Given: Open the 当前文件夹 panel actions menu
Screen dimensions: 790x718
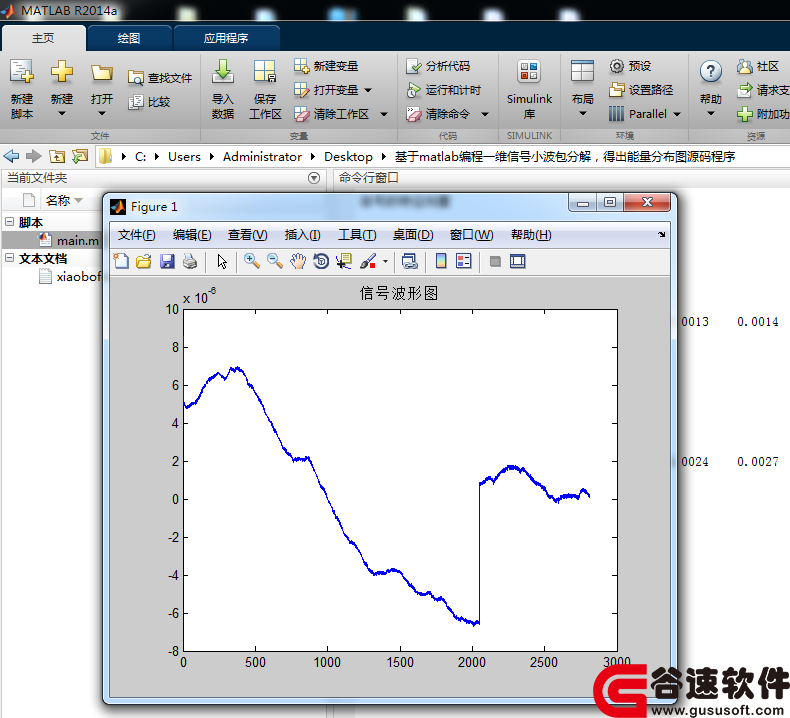Looking at the screenshot, I should point(314,178).
